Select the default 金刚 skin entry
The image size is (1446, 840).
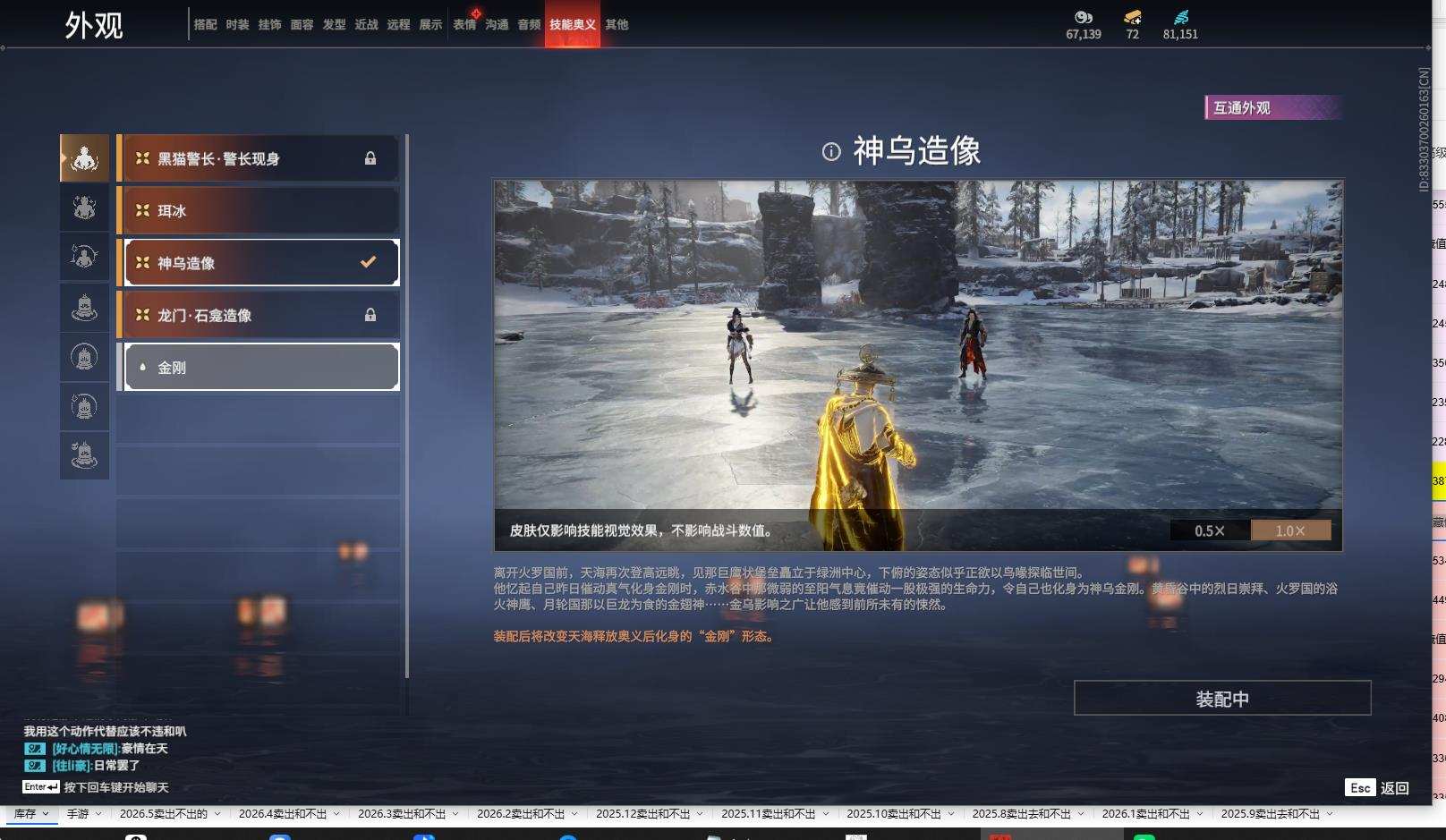coord(258,367)
